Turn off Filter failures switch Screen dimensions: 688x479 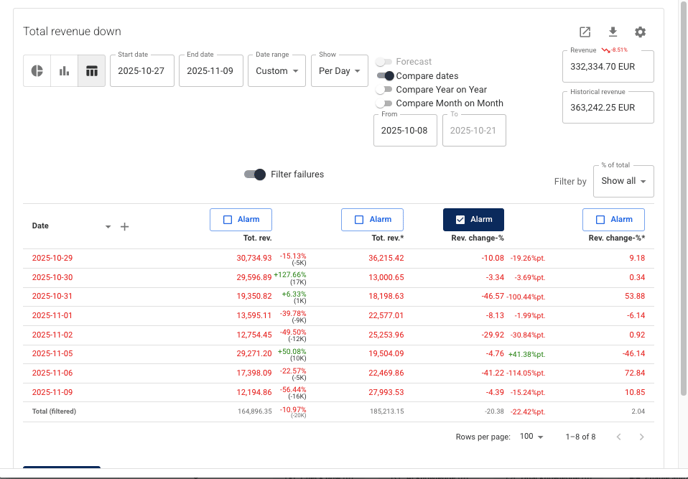pos(255,174)
